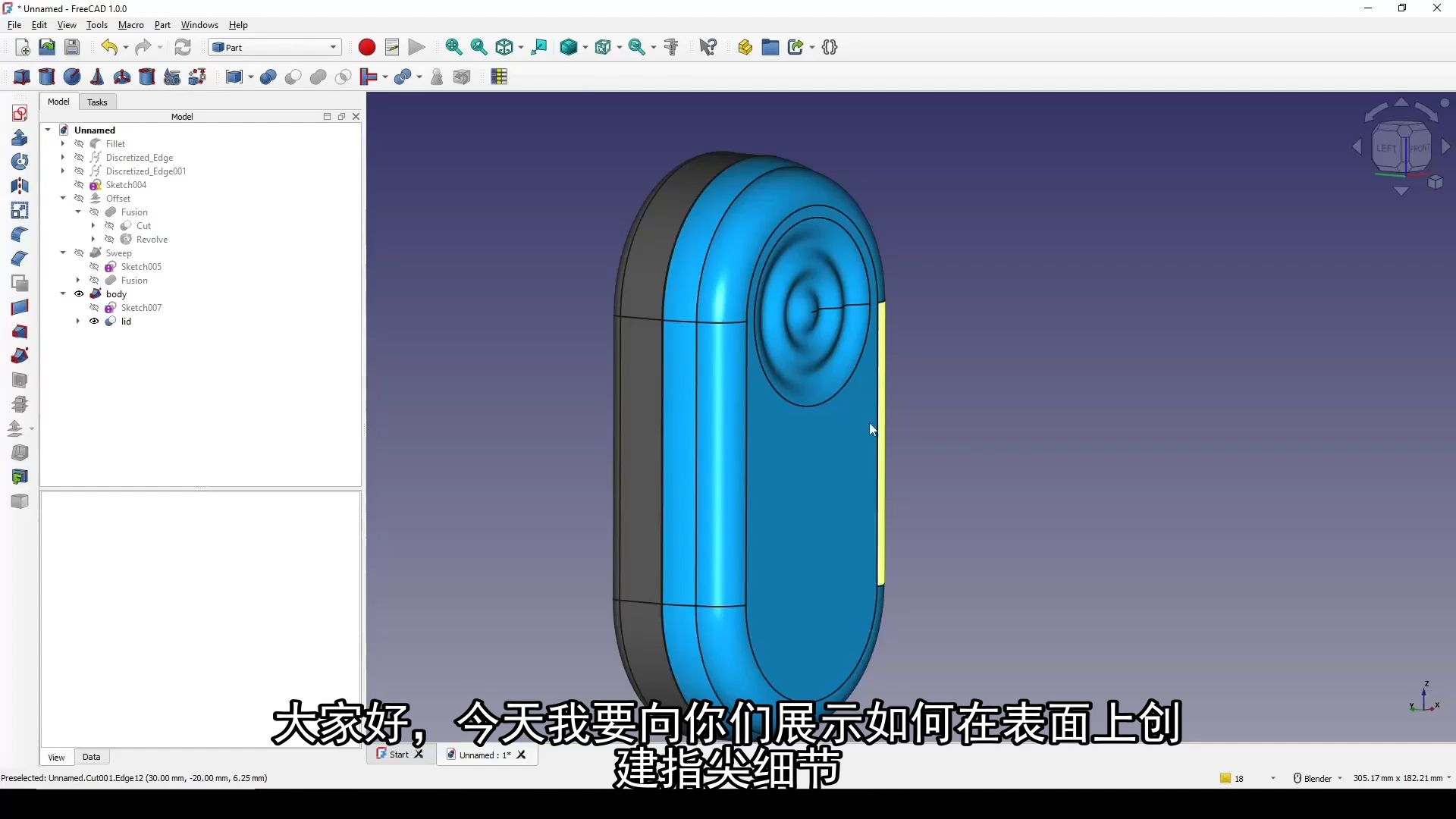Activate the Cut boolean tool
1456x819 pixels.
pyautogui.click(x=293, y=77)
